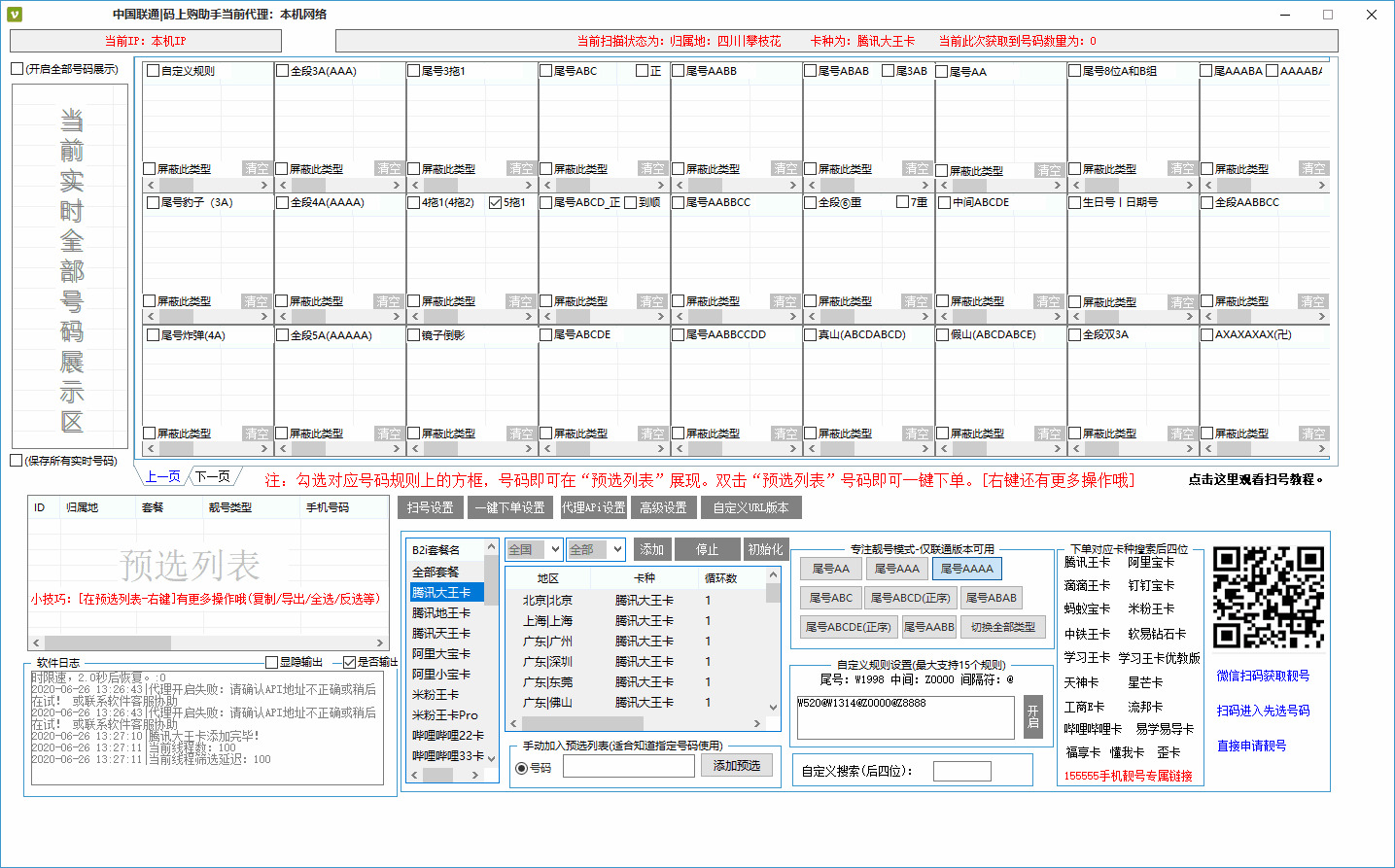
Task: Open 一键下单设置
Action: pyautogui.click(x=509, y=507)
